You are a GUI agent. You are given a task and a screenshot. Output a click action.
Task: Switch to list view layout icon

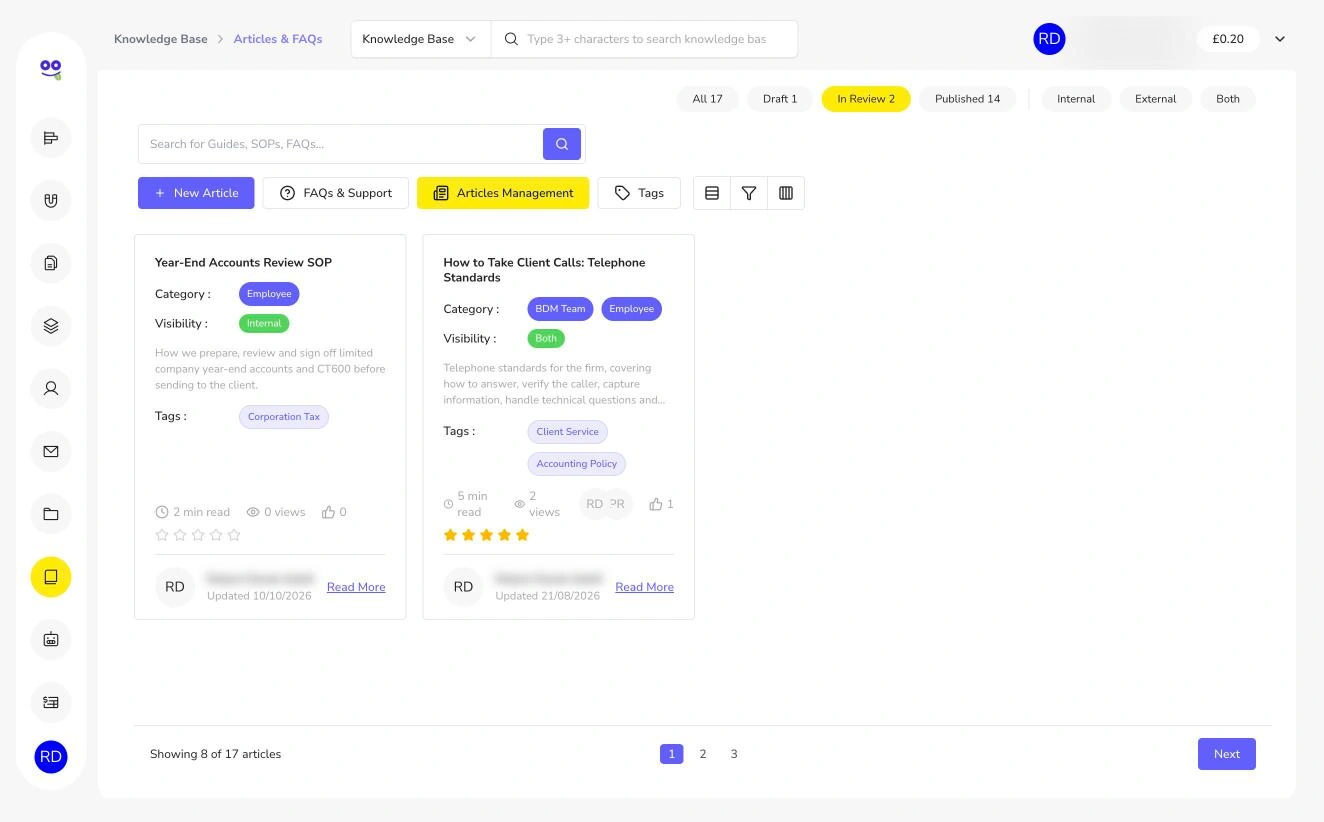(712, 193)
